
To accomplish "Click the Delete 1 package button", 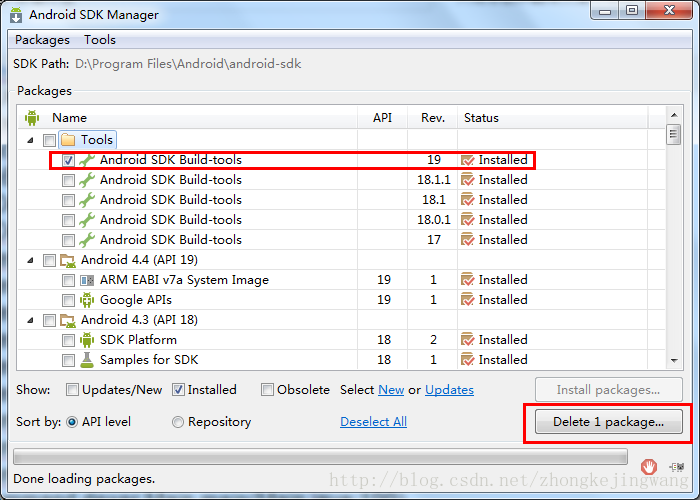I will point(608,422).
